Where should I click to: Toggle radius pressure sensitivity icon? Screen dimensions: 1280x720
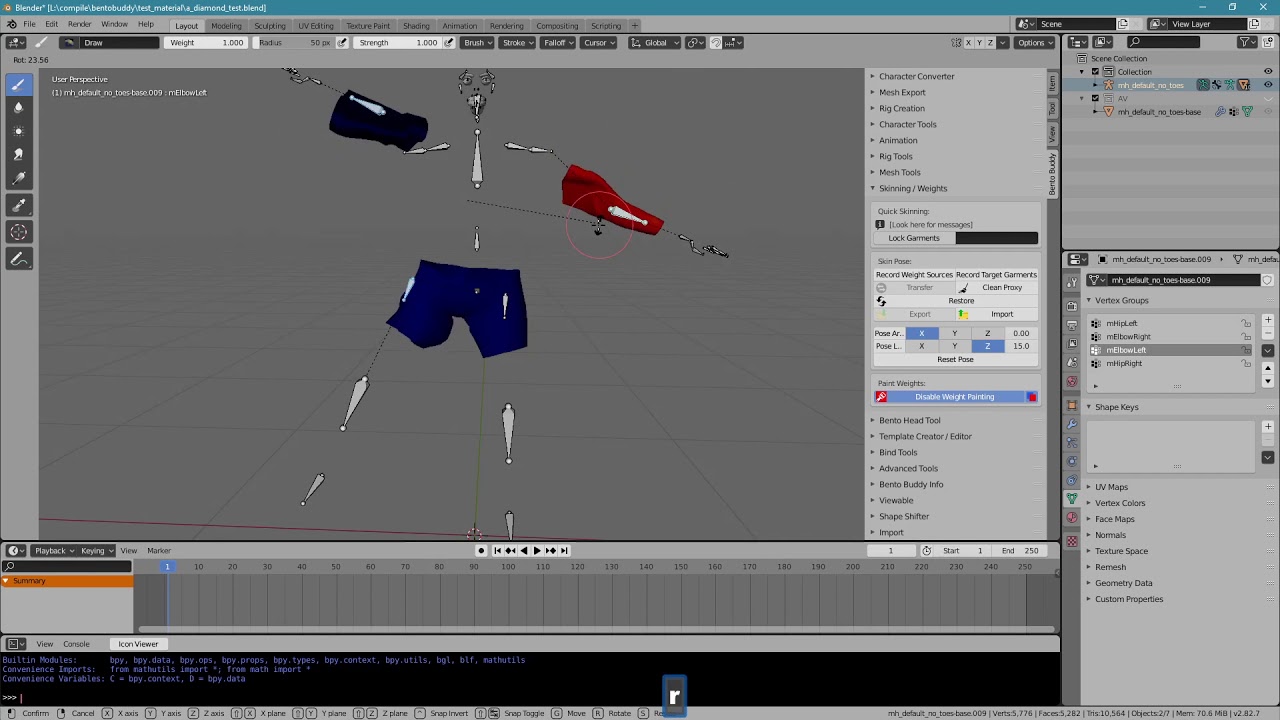342,43
